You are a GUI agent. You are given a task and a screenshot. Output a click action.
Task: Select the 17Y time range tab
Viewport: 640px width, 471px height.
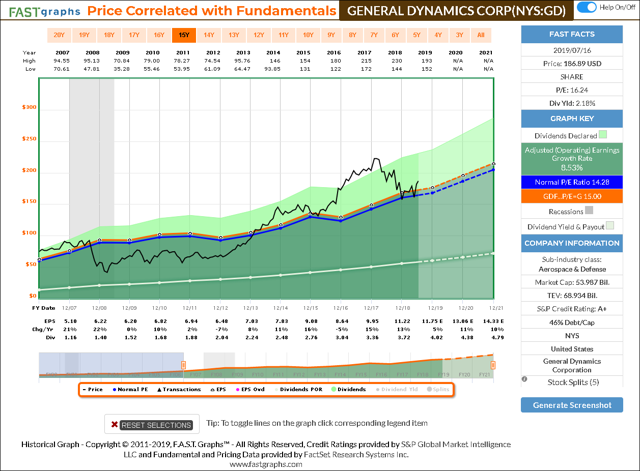[134, 35]
